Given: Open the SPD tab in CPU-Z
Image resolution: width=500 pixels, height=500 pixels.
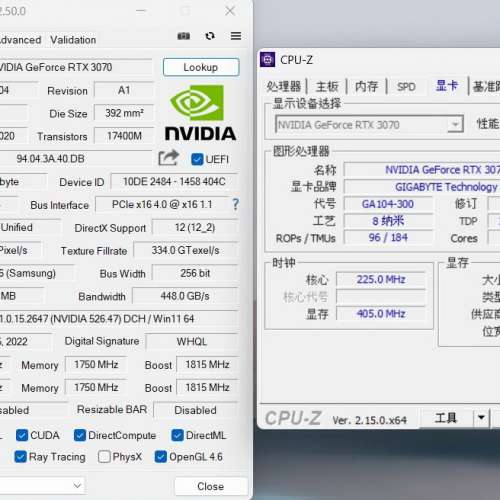Looking at the screenshot, I should 406,87.
